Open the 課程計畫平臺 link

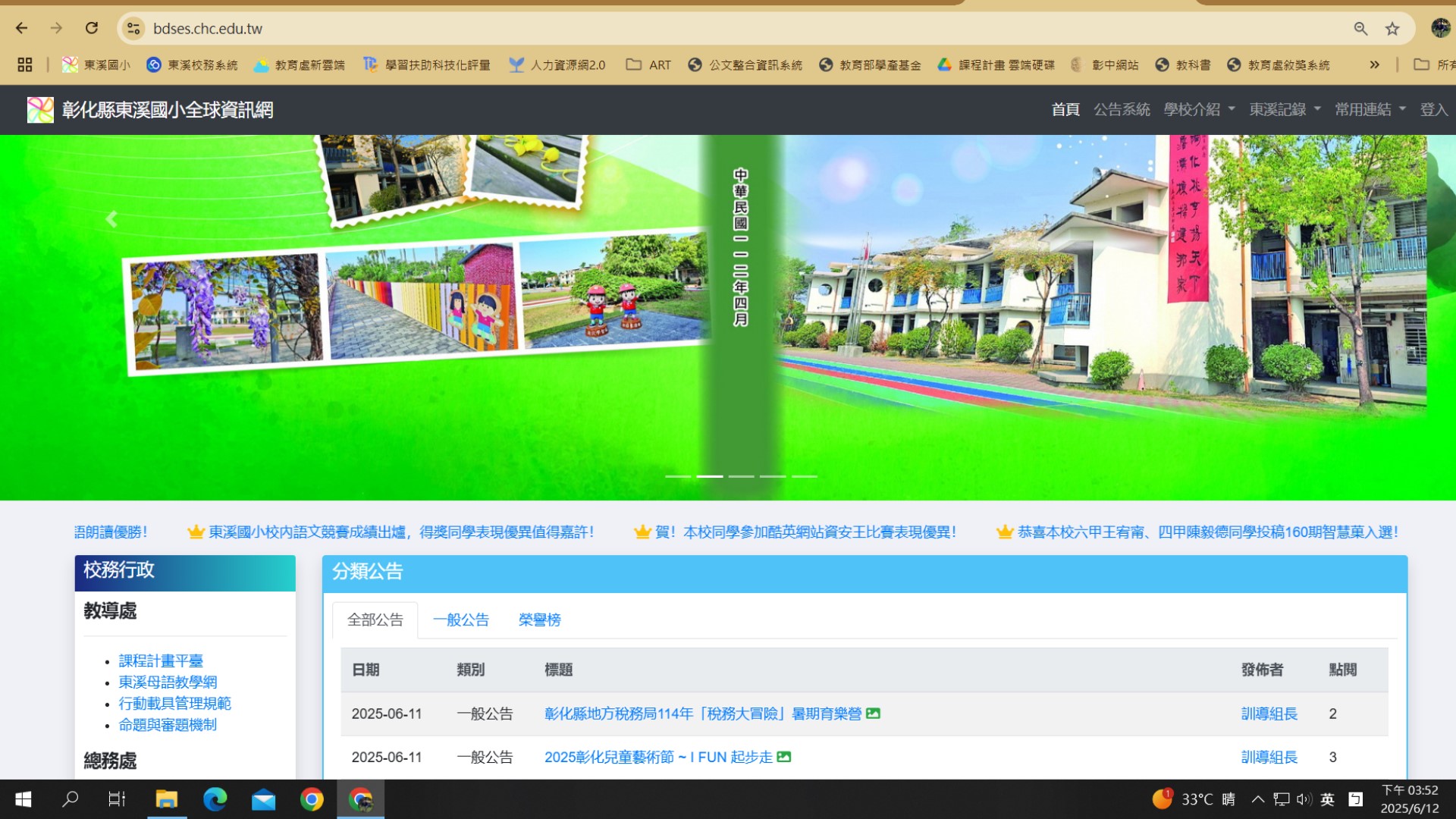161,661
